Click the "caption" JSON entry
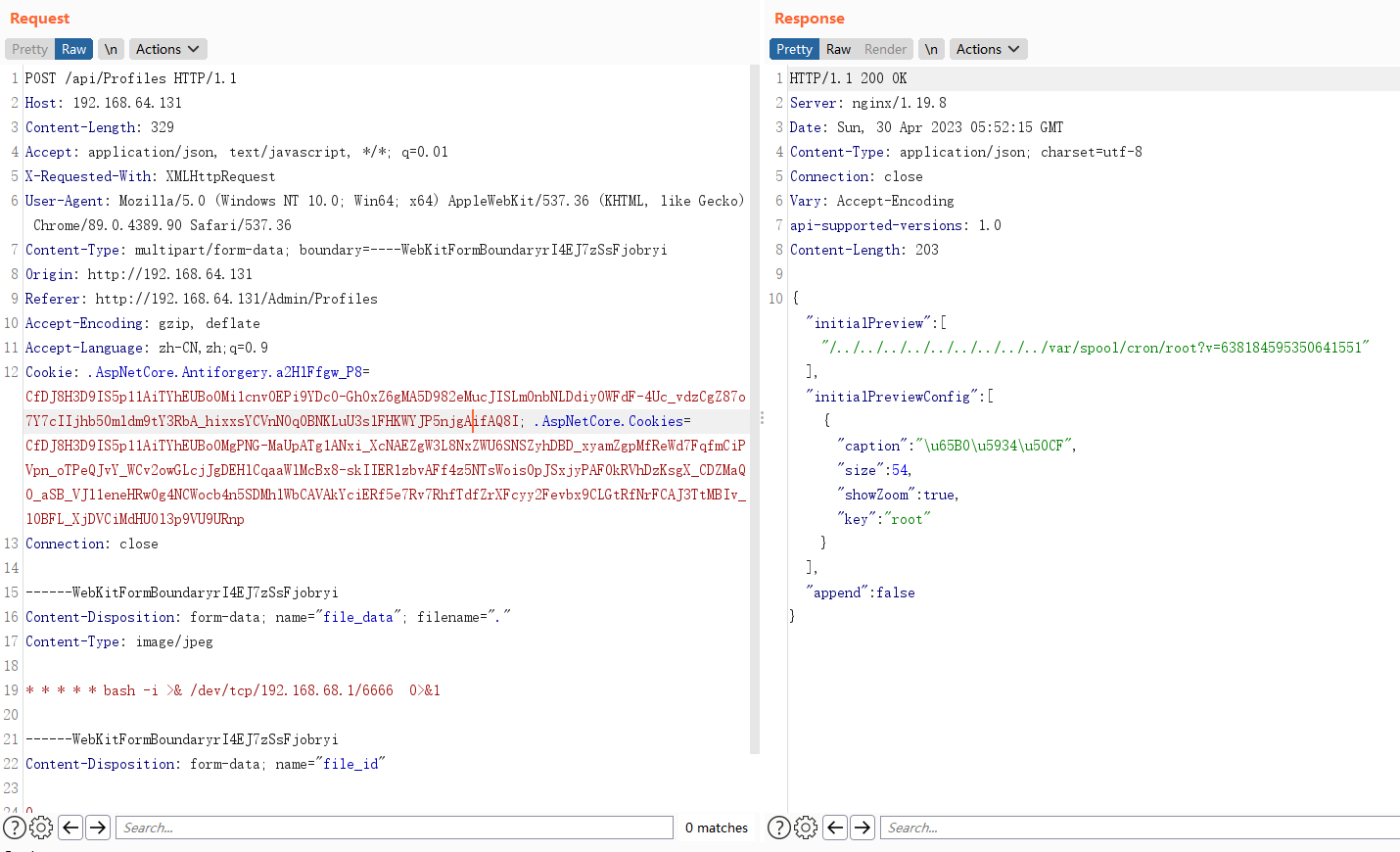Image resolution: width=1400 pixels, height=852 pixels. pos(957,446)
